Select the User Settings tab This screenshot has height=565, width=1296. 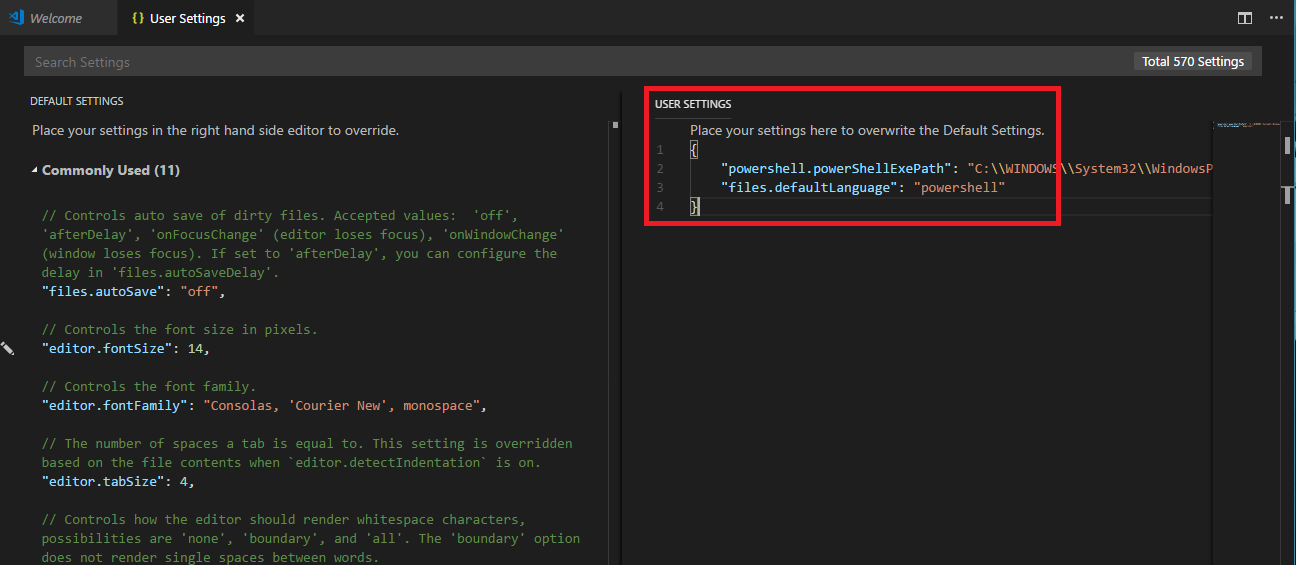187,18
